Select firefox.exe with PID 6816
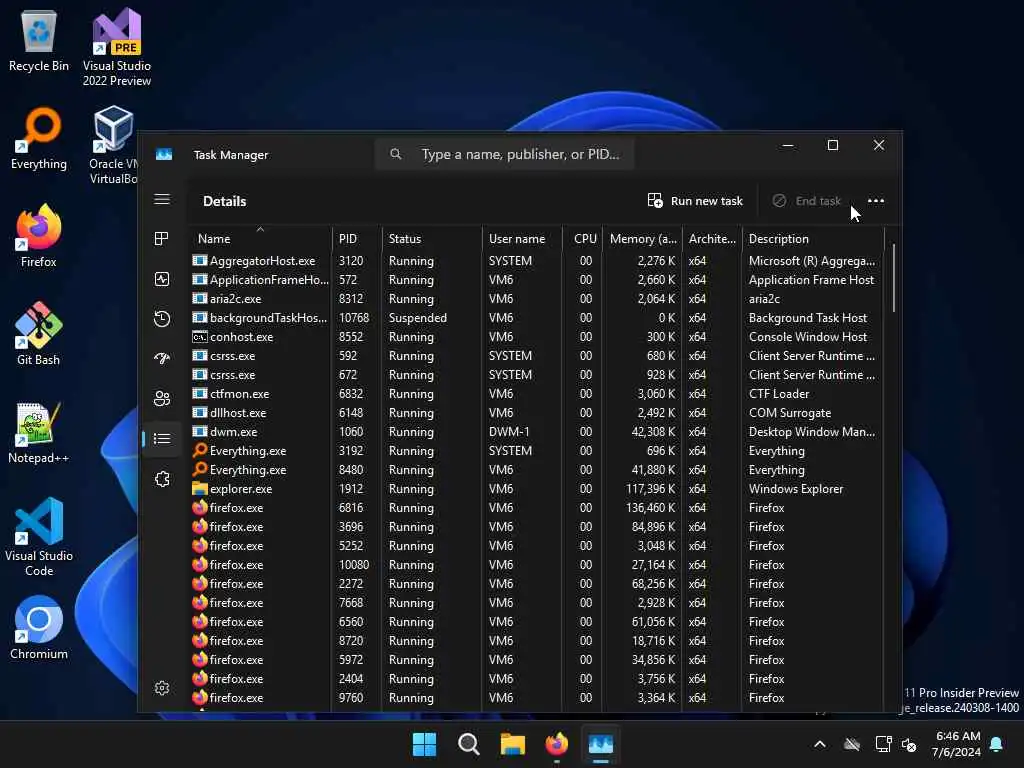Viewport: 1024px width, 768px height. [x=537, y=507]
